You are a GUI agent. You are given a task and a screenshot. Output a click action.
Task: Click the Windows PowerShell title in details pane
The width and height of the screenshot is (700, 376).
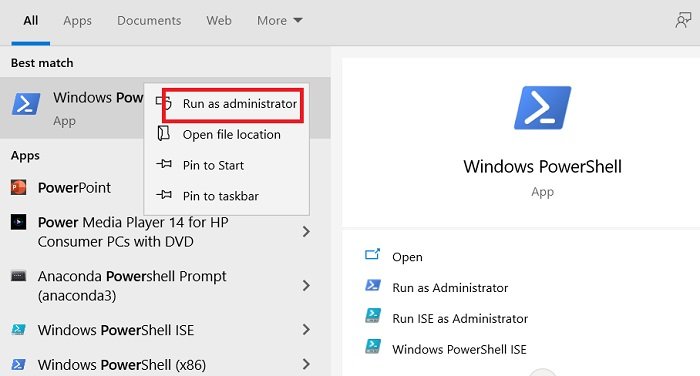[542, 167]
